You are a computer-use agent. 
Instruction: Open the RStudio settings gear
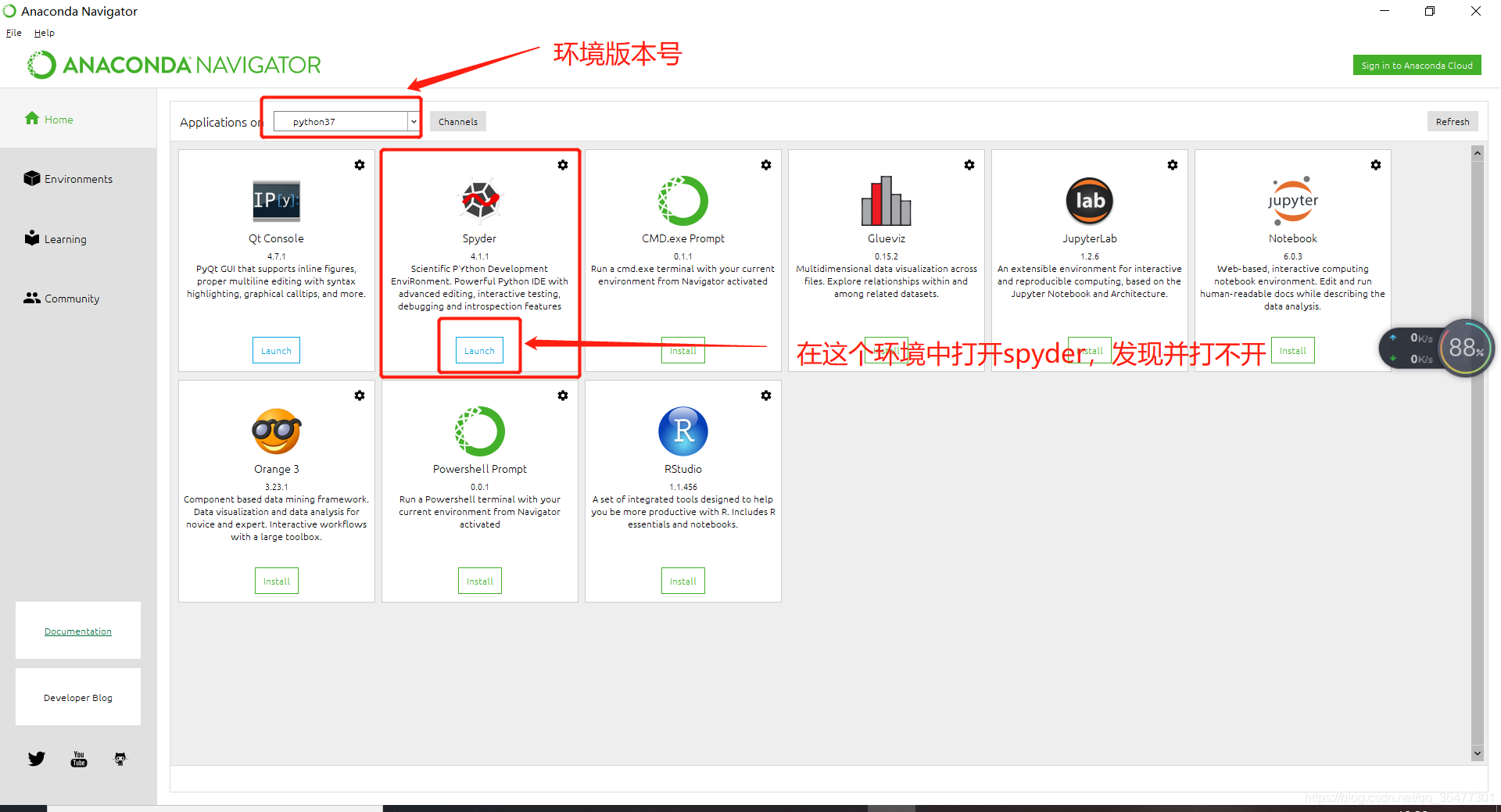[x=766, y=395]
